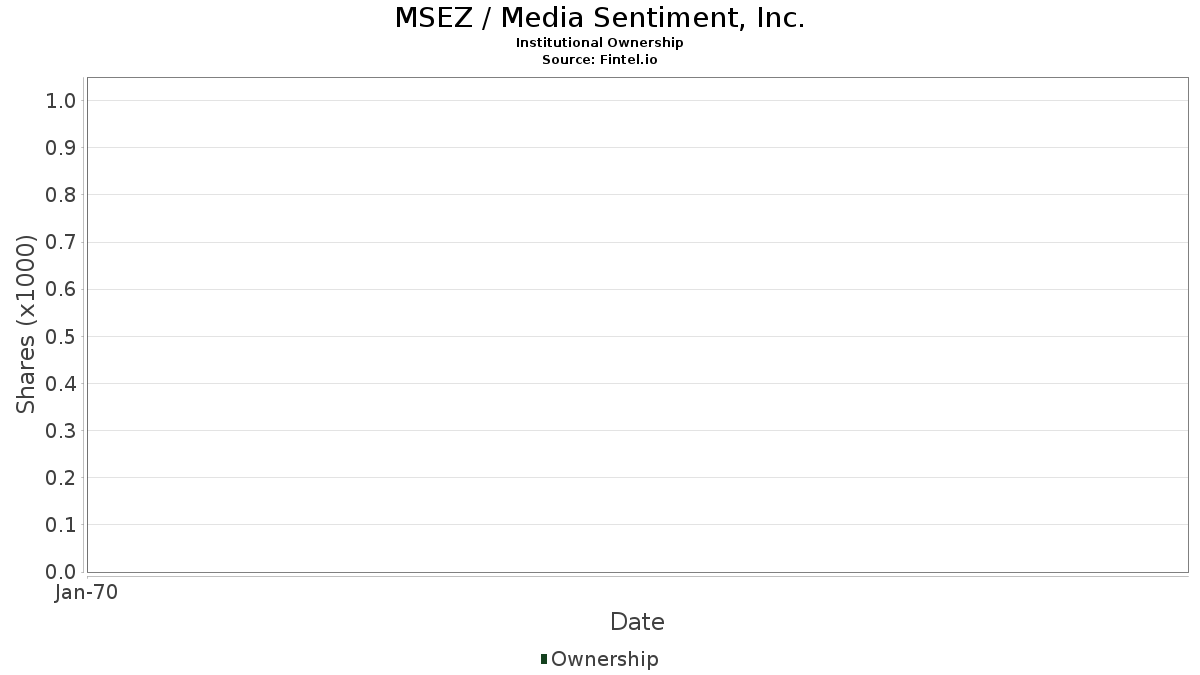This screenshot has height=675, width=1200.
Task: Click the 0.4 y-axis tick label
Action: 60,383
